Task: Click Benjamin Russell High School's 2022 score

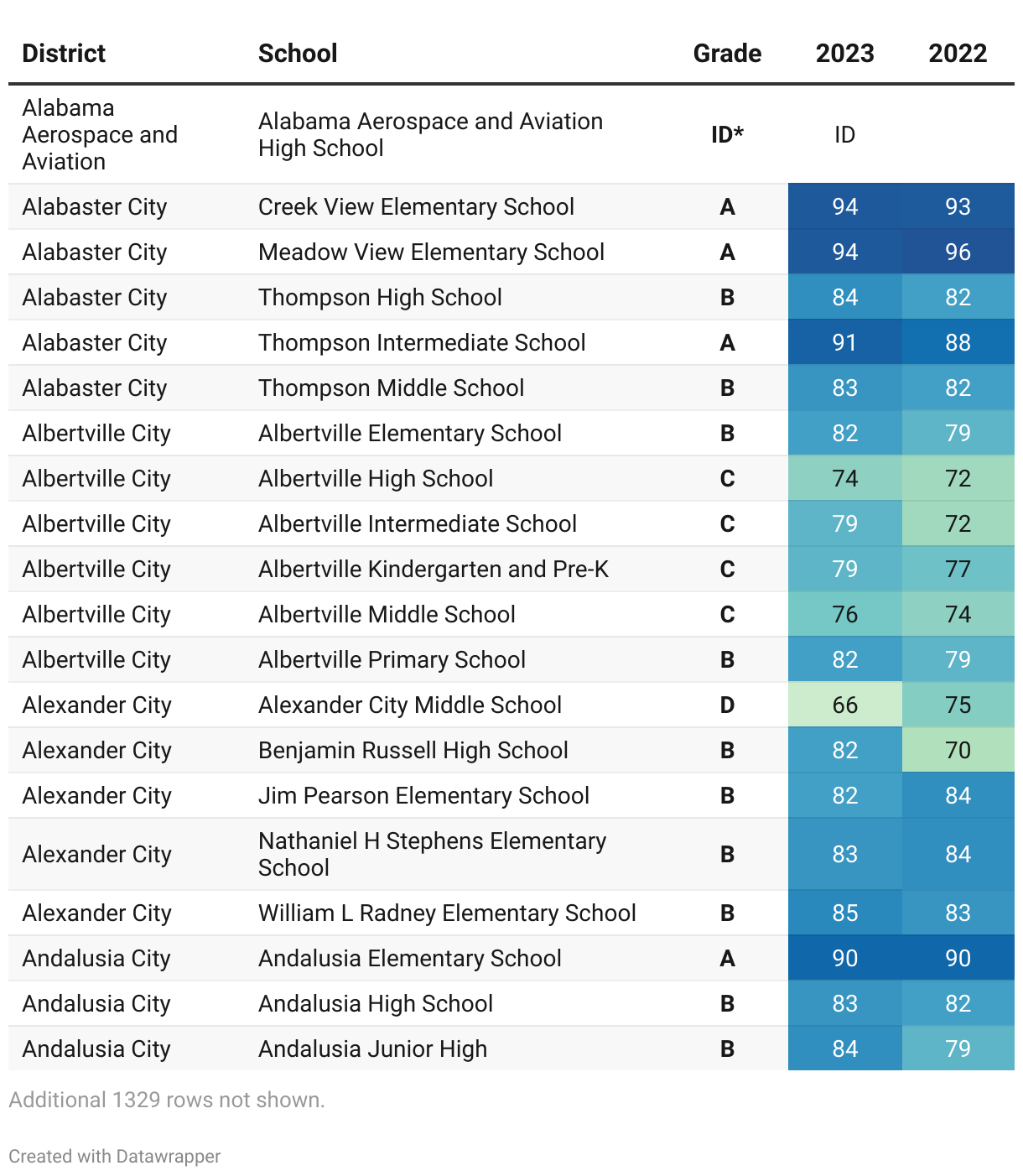Action: pos(958,751)
